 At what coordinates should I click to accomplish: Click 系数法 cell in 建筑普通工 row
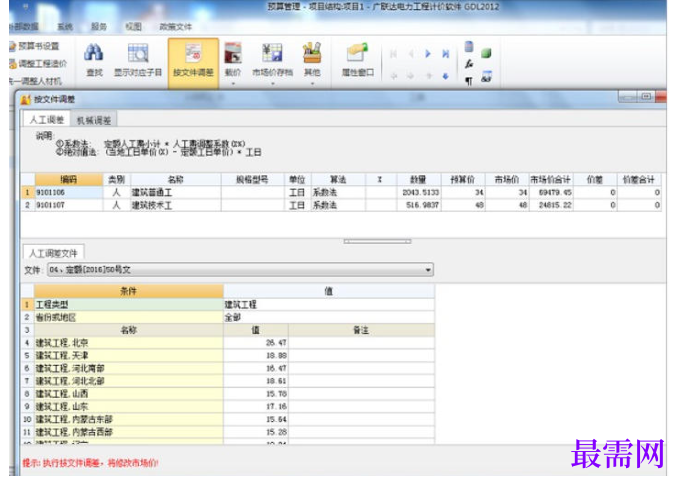click(338, 192)
